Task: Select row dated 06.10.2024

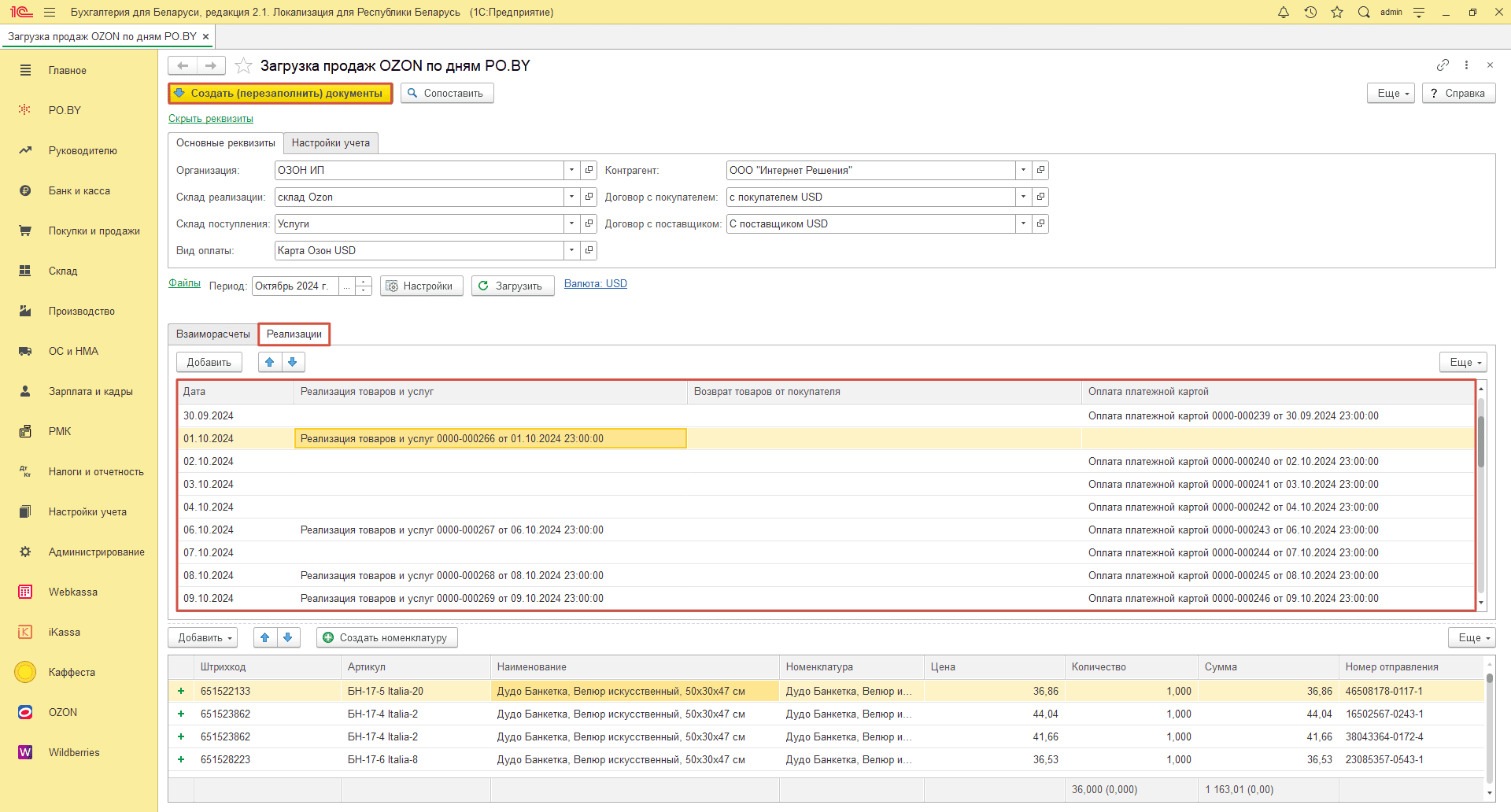Action: point(826,530)
